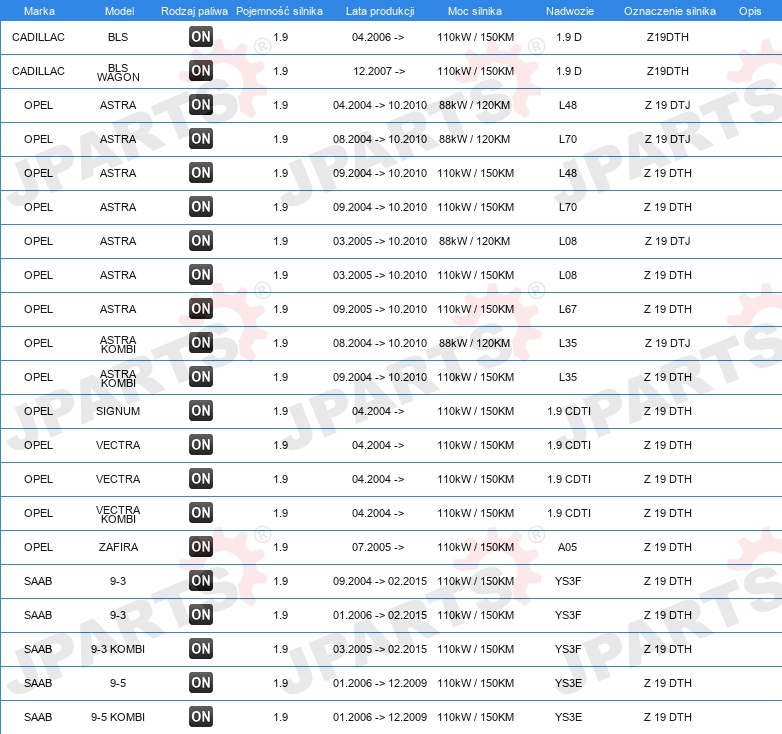This screenshot has height=734, width=782.
Task: Click the ON icon in the SAAB 9-3 09.2004 row
Action: [201, 581]
